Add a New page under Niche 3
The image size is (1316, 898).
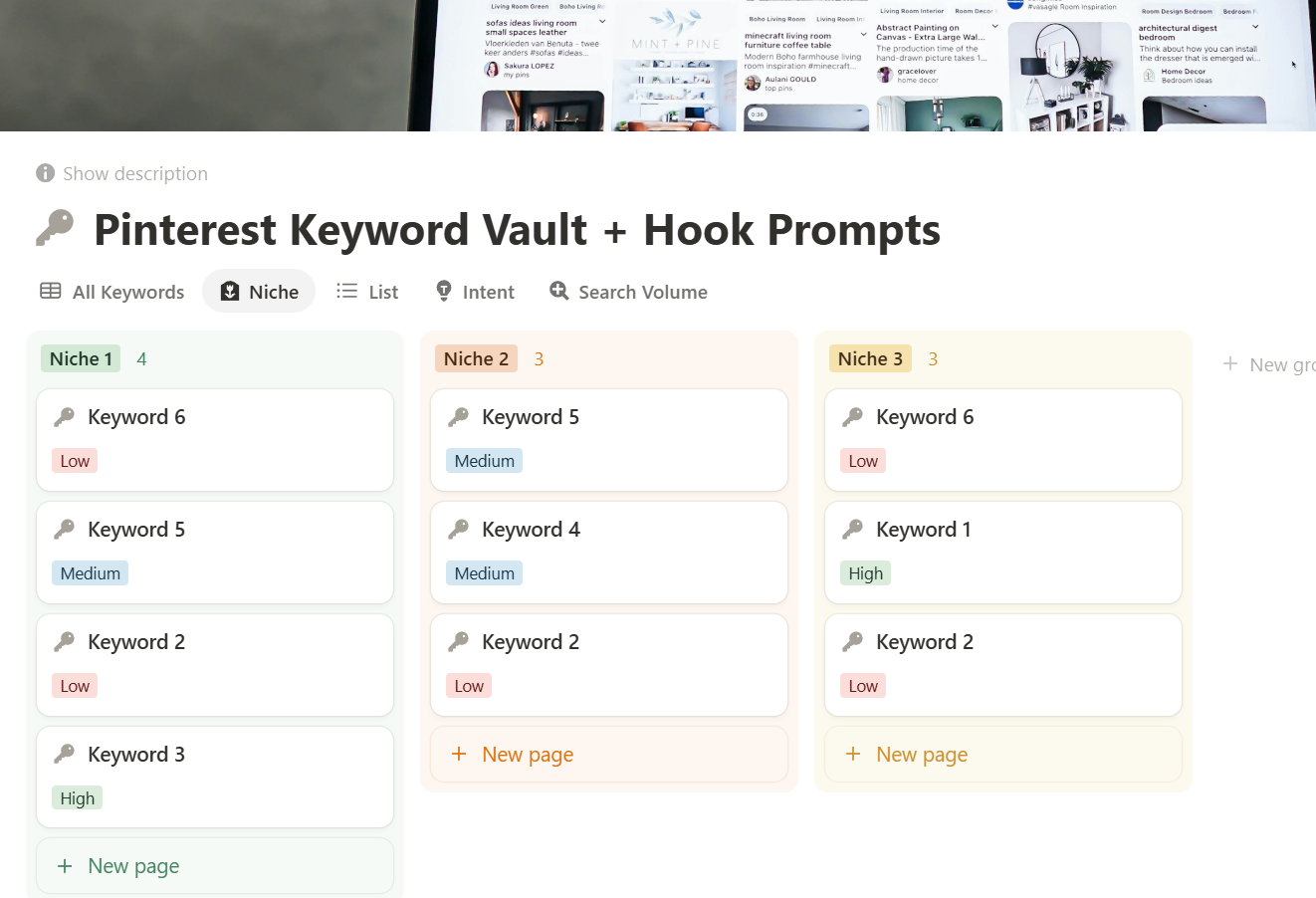pyautogui.click(x=921, y=755)
